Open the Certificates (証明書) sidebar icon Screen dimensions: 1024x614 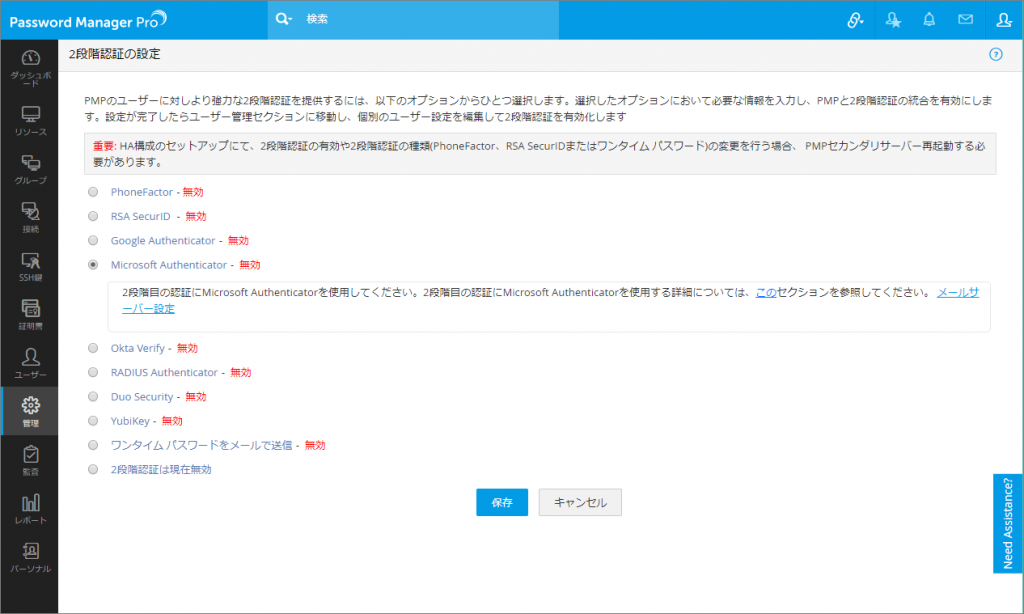(29, 314)
